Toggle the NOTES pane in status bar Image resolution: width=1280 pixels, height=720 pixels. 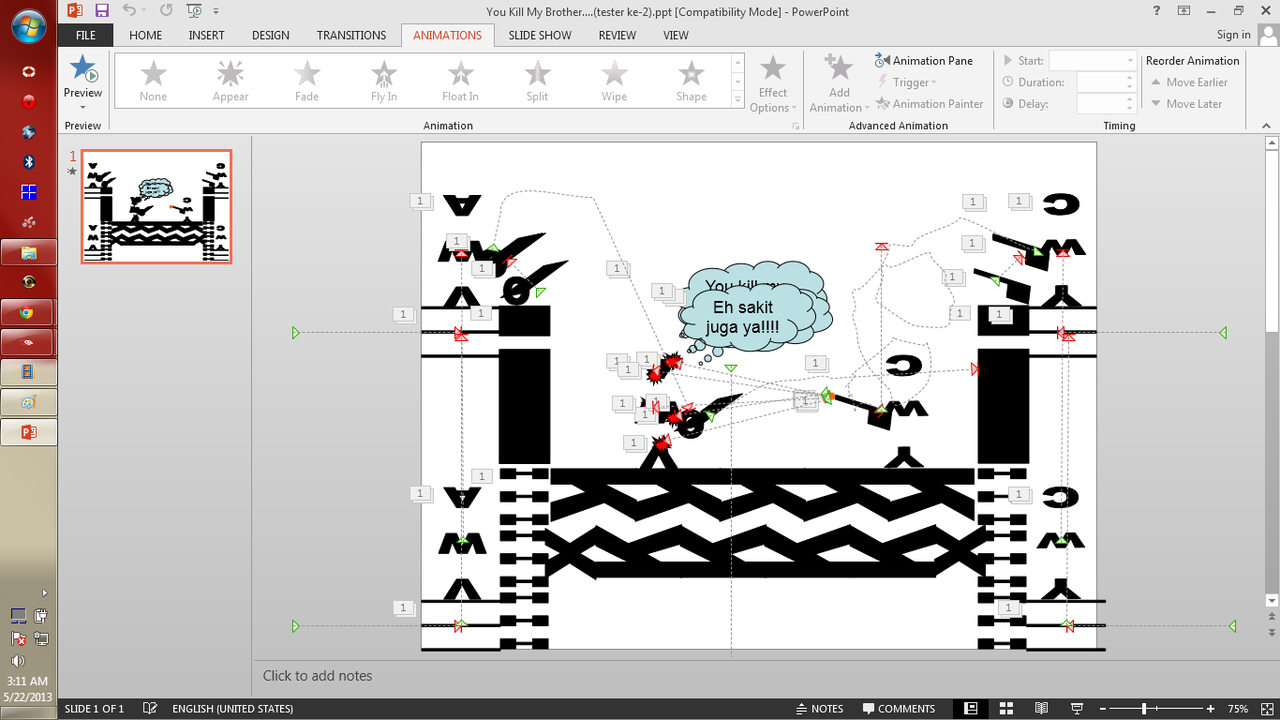coord(818,709)
